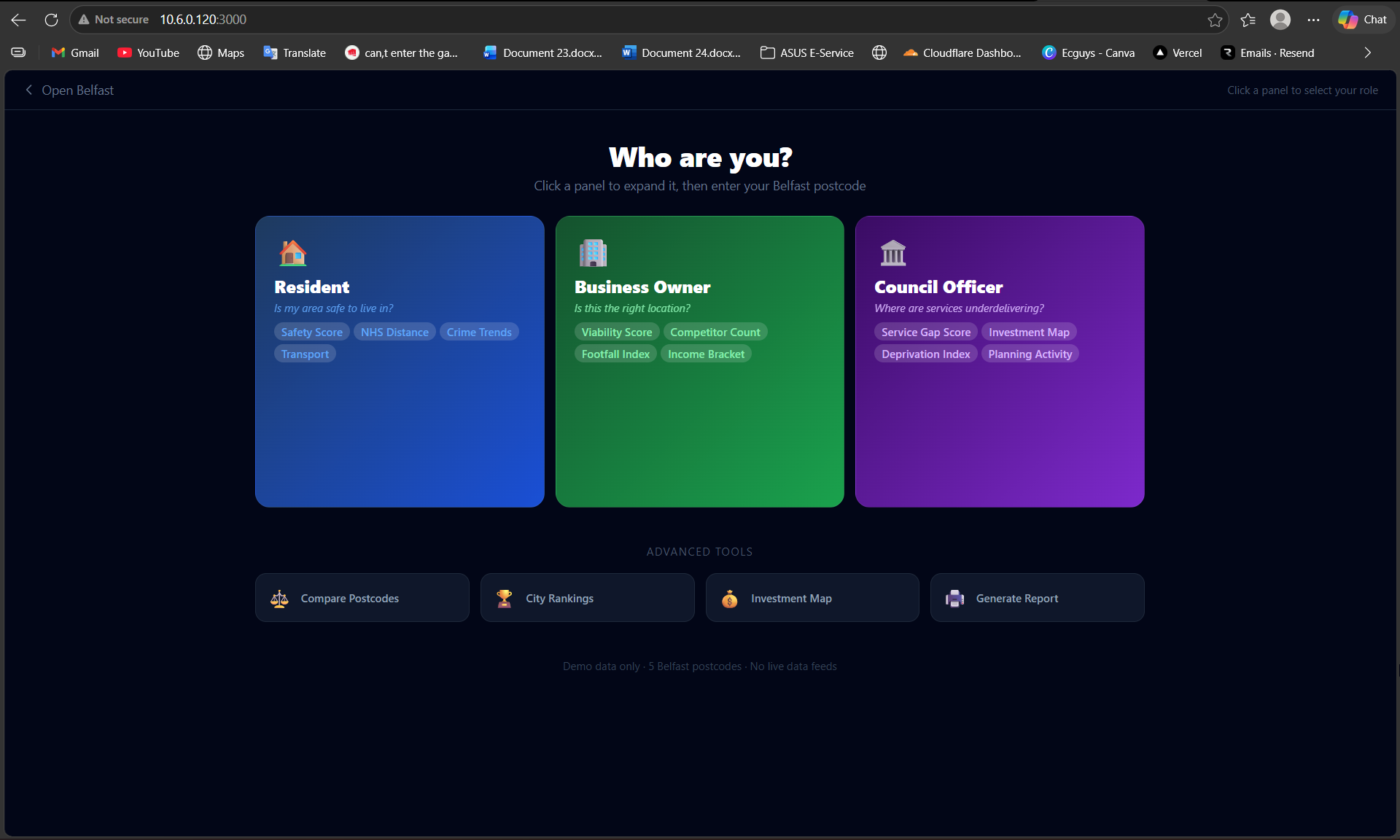Refresh the page with reload icon
The height and width of the screenshot is (840, 1400).
click(51, 20)
